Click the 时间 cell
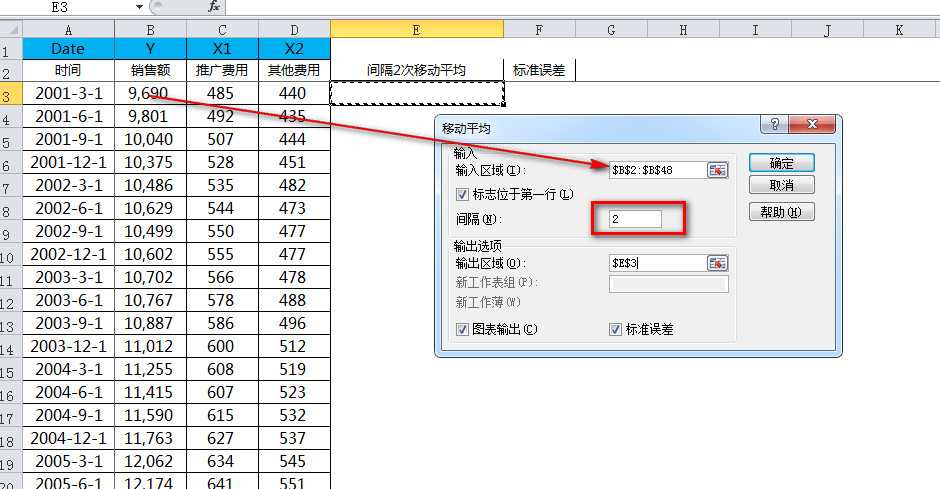 point(68,70)
